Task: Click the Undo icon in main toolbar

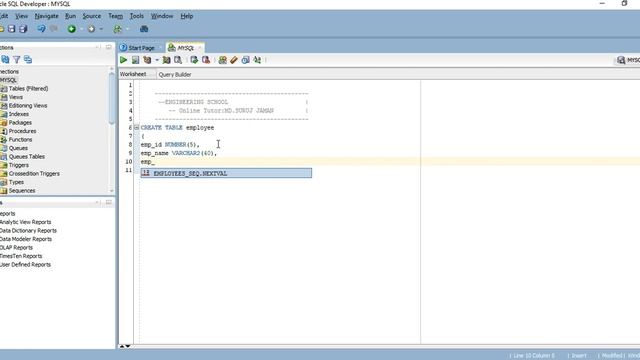Action: coord(41,29)
